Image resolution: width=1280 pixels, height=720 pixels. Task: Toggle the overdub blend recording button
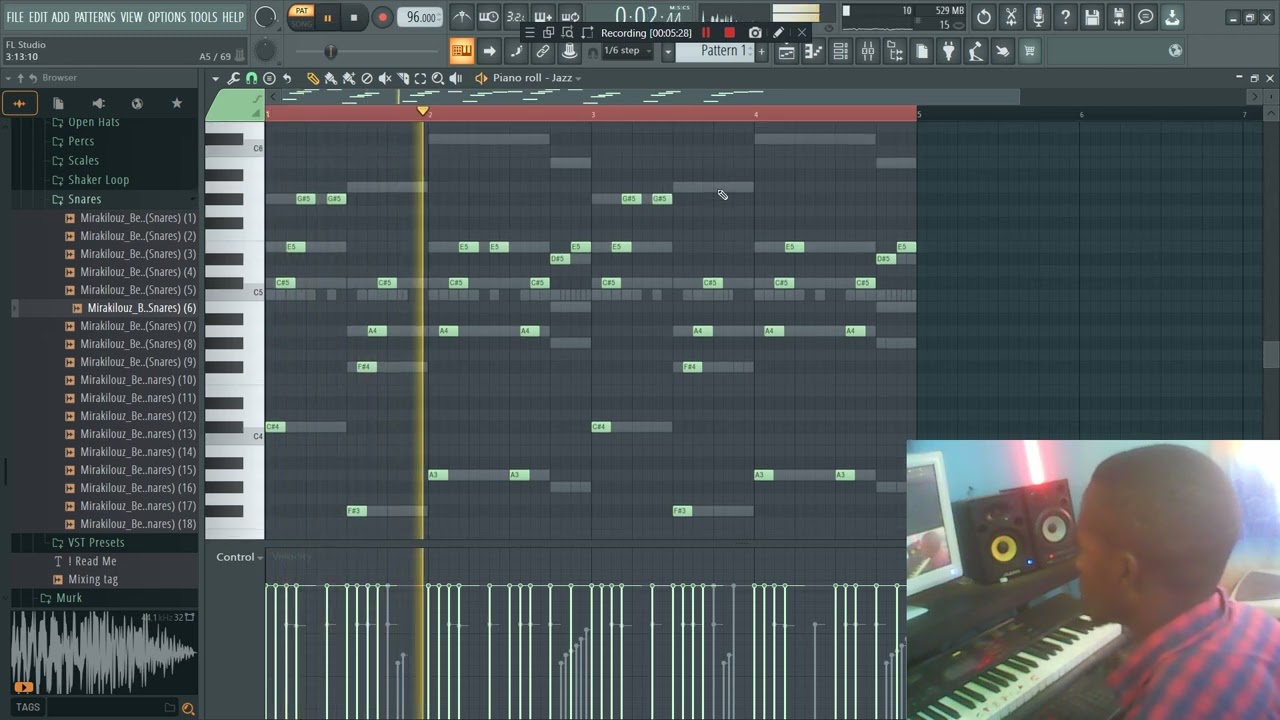point(542,17)
